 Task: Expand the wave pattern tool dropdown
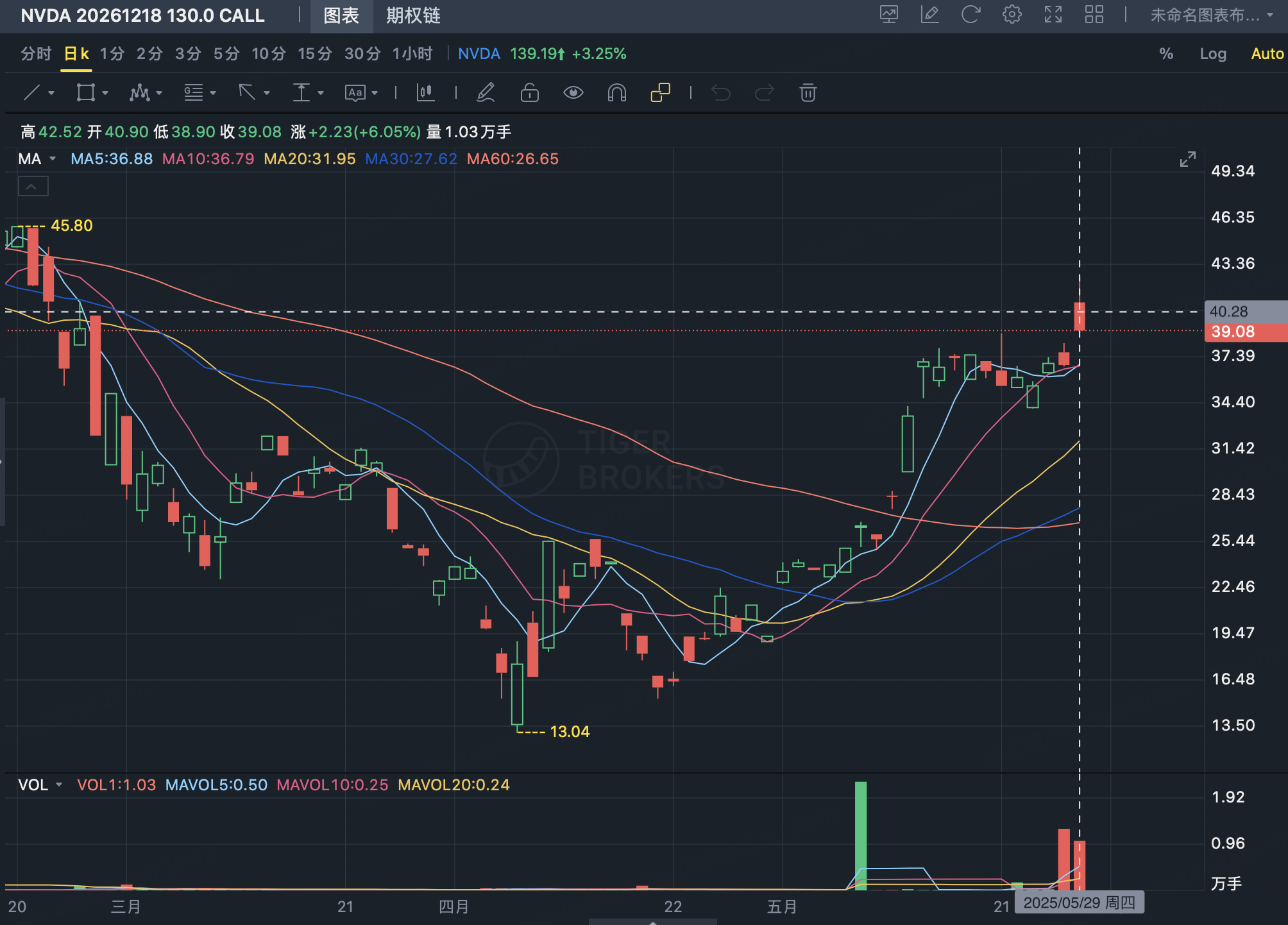(159, 93)
